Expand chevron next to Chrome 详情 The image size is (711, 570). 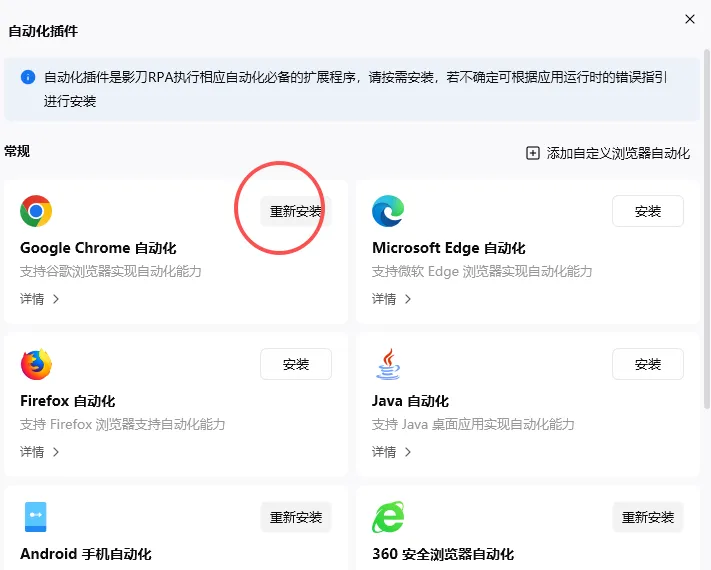[x=56, y=299]
